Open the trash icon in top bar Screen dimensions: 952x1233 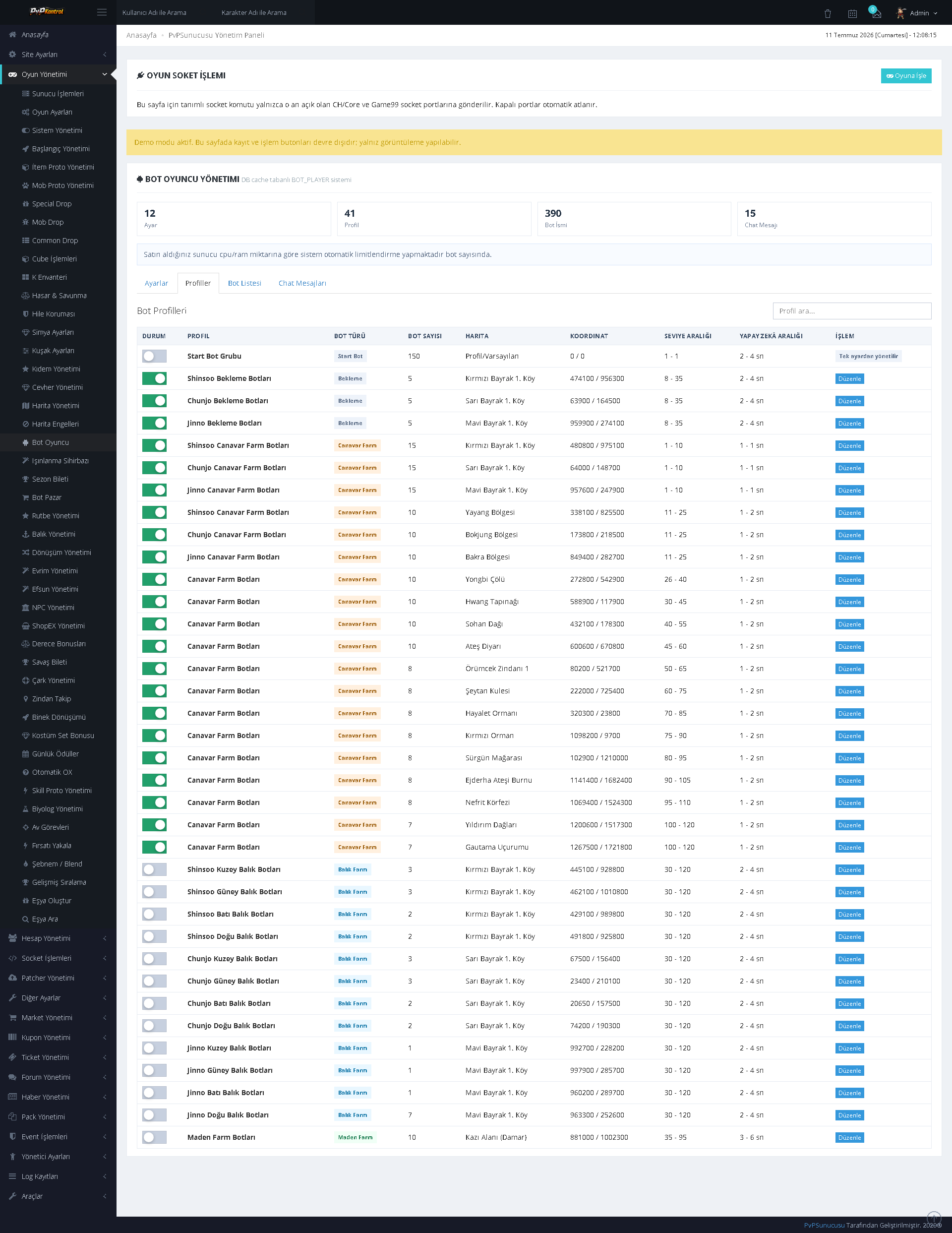tap(827, 13)
